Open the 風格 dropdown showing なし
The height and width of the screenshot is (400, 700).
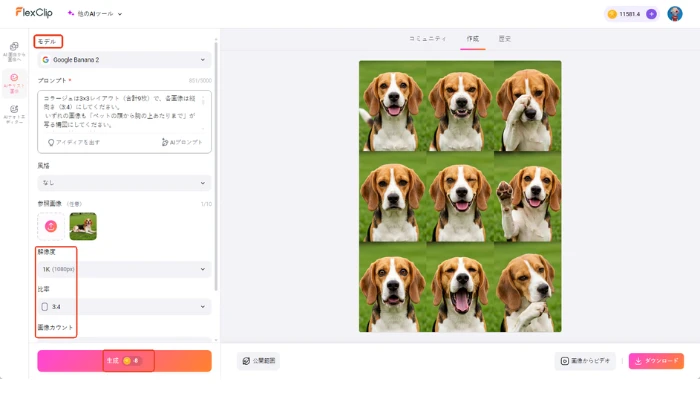124,183
